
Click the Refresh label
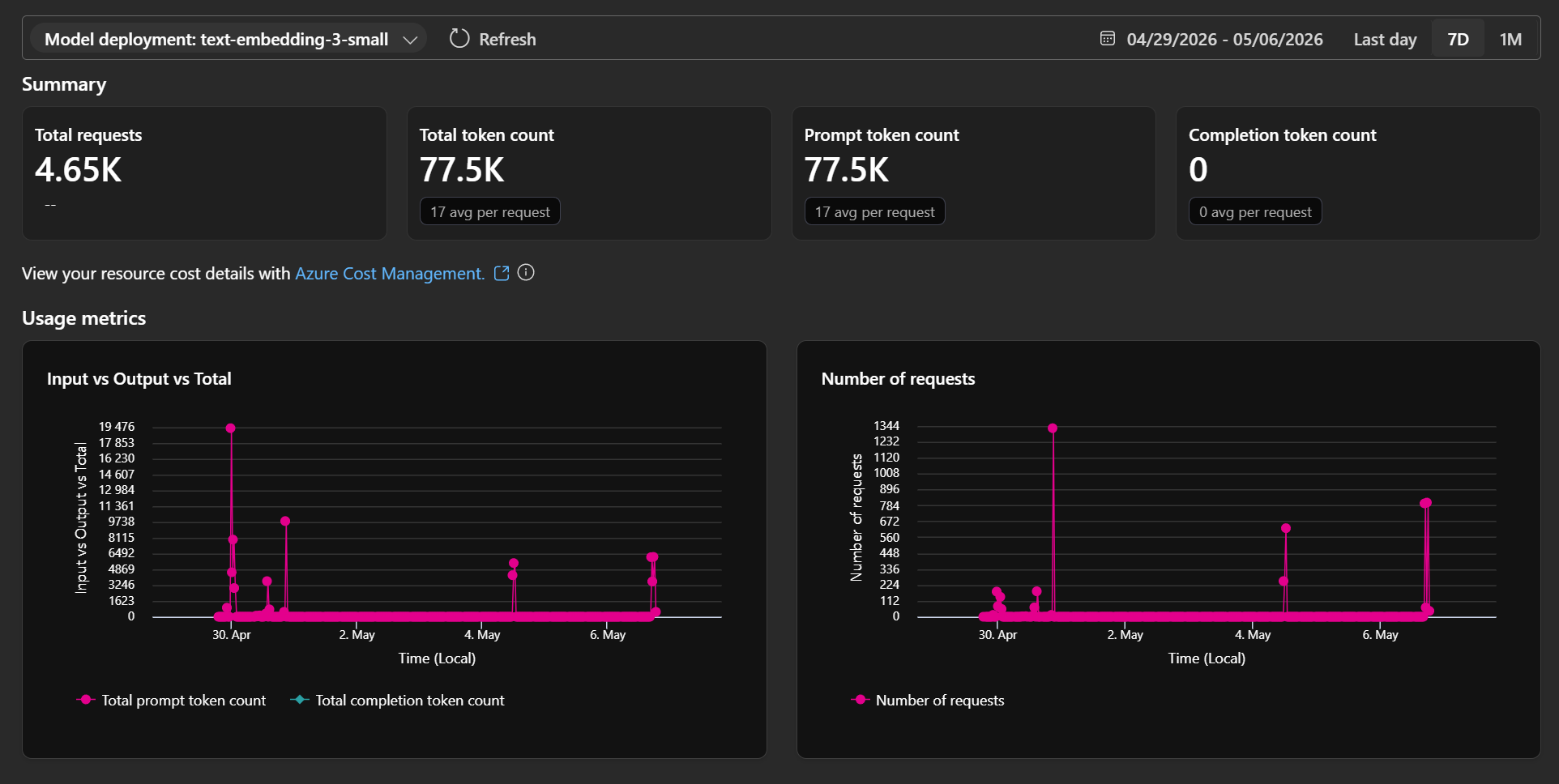(507, 39)
